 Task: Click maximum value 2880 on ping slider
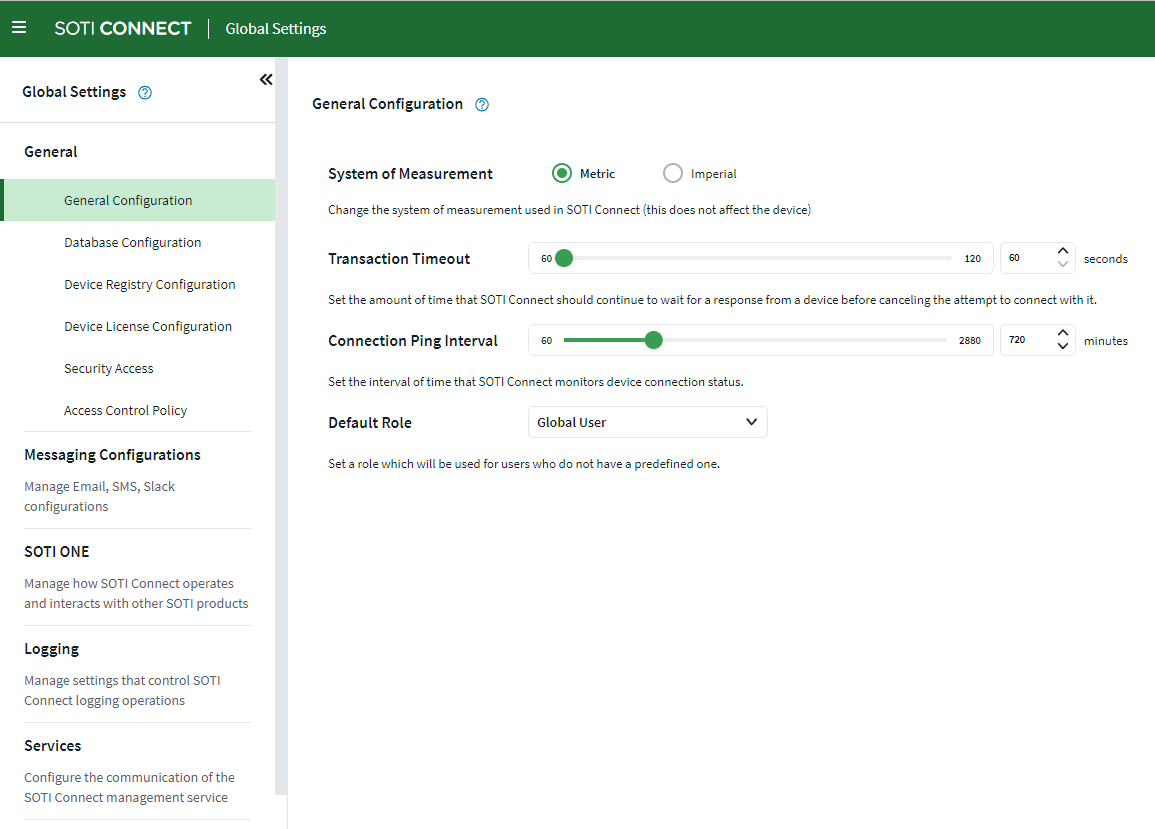point(969,340)
